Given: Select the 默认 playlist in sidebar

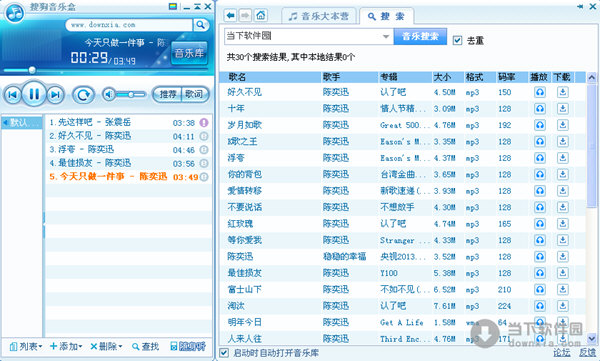Looking at the screenshot, I should pyautogui.click(x=22, y=123).
